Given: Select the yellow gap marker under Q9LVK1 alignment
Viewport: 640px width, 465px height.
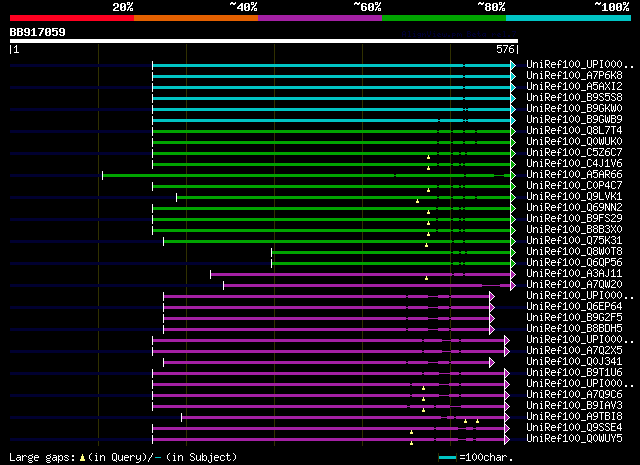Looking at the screenshot, I should pos(418,201).
